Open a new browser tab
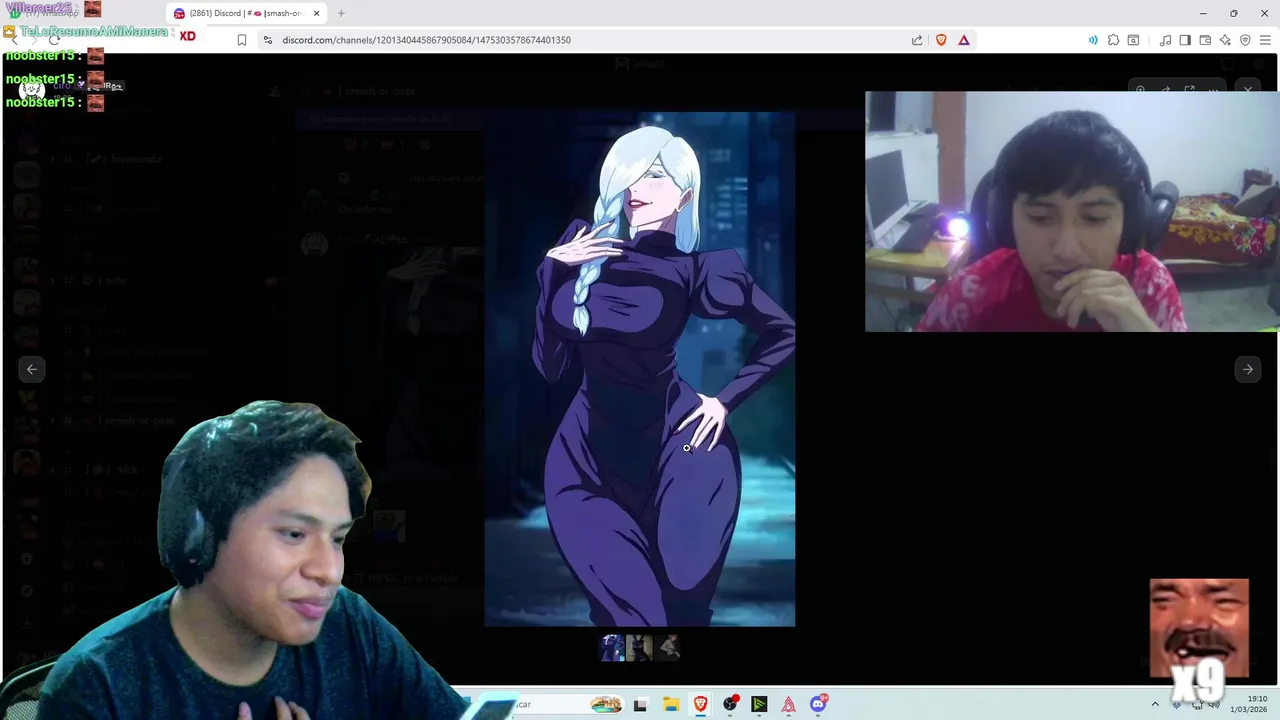 click(341, 13)
